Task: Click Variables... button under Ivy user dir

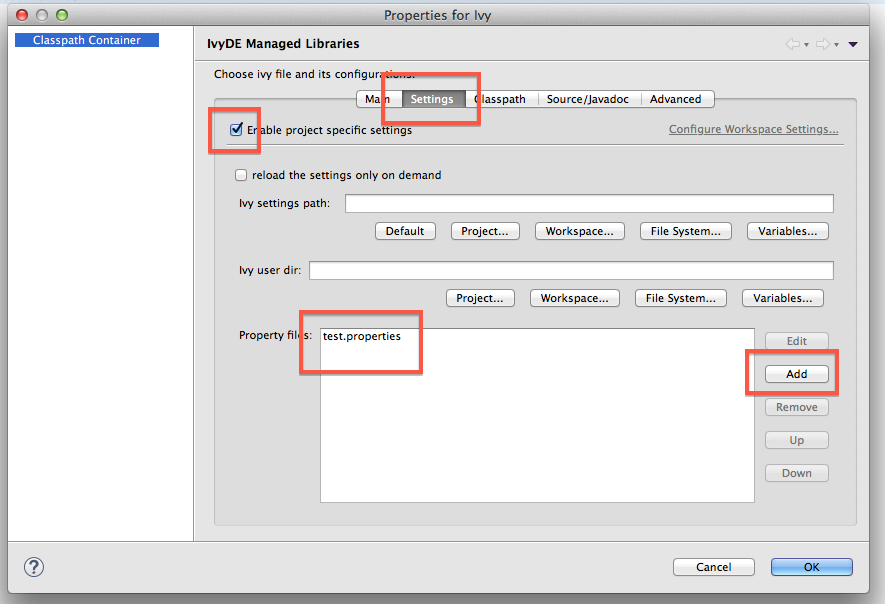Action: click(x=783, y=298)
